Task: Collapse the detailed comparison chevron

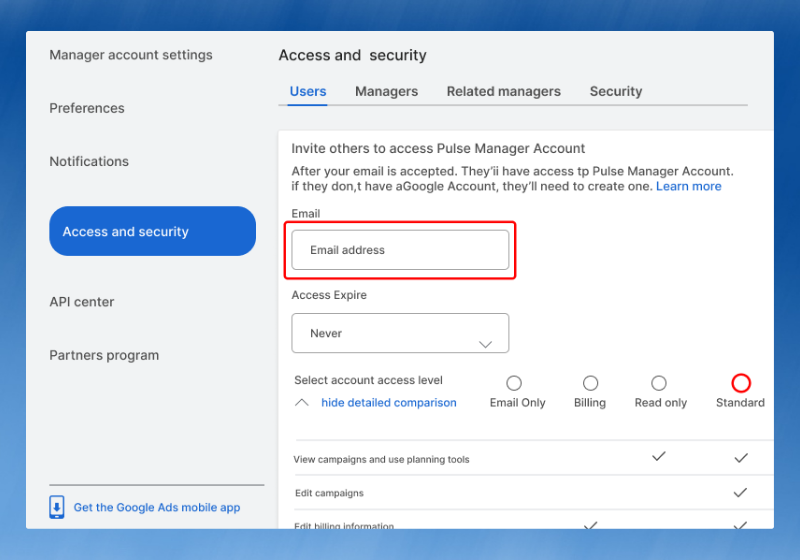Action: point(302,403)
